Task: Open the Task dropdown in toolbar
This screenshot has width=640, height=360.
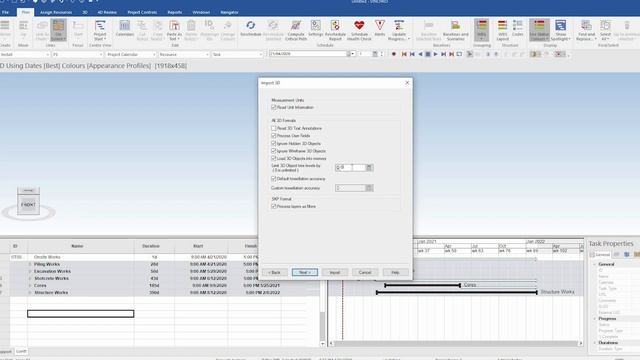Action: pos(260,54)
